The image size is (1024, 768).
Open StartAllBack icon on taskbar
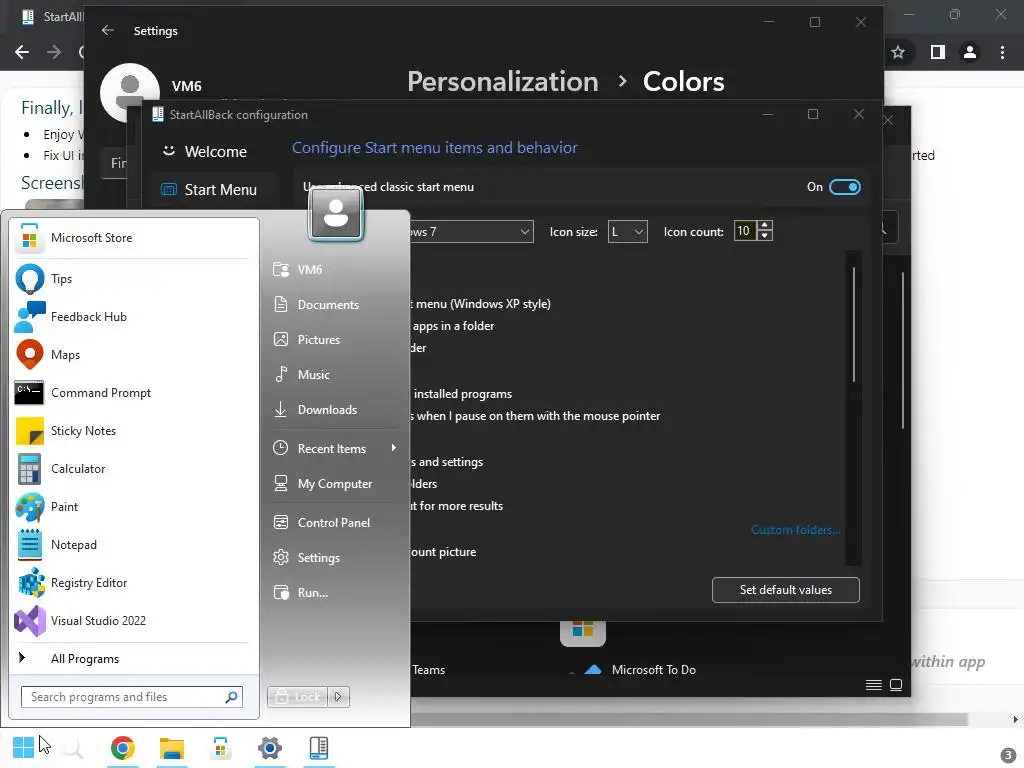click(x=319, y=748)
